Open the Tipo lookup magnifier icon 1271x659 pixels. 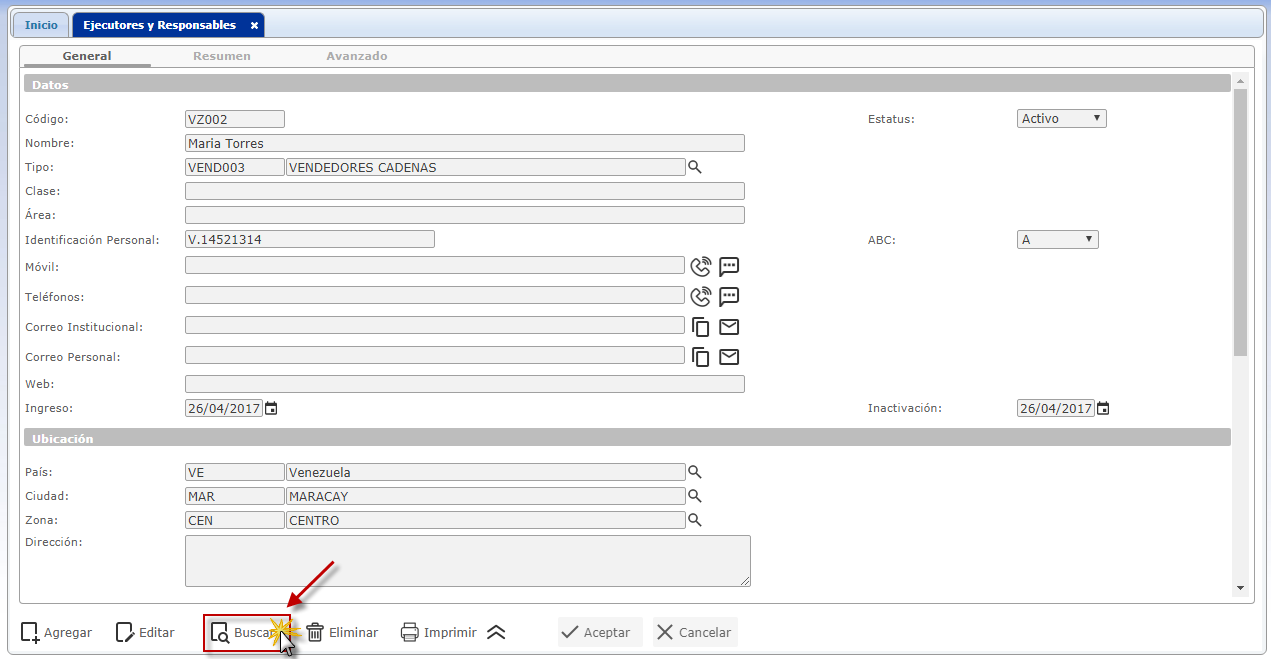tap(695, 167)
